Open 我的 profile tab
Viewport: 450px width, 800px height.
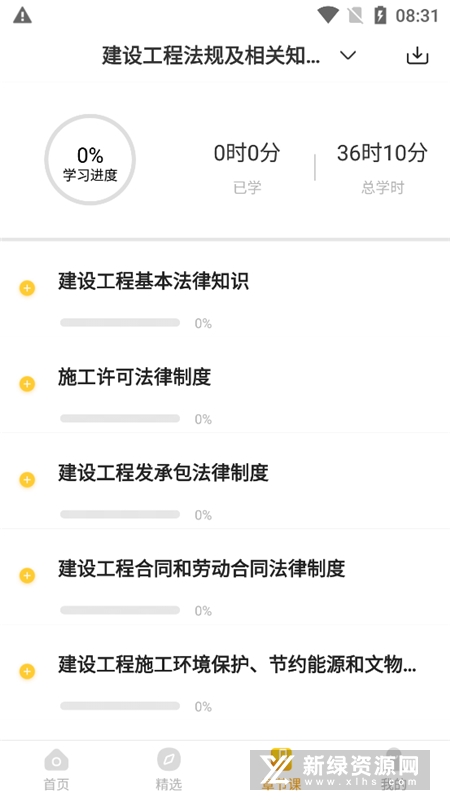click(393, 770)
